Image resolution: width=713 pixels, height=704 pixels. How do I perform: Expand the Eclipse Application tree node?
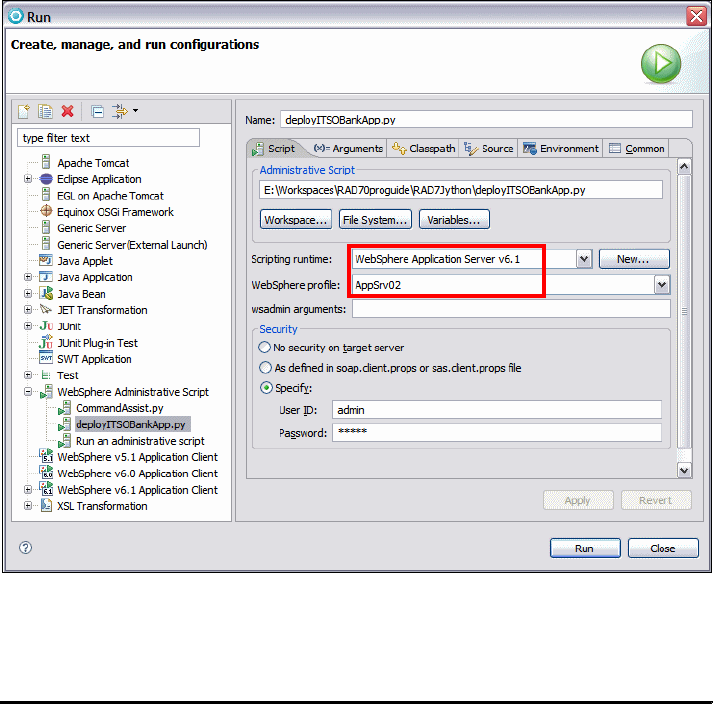coord(28,179)
